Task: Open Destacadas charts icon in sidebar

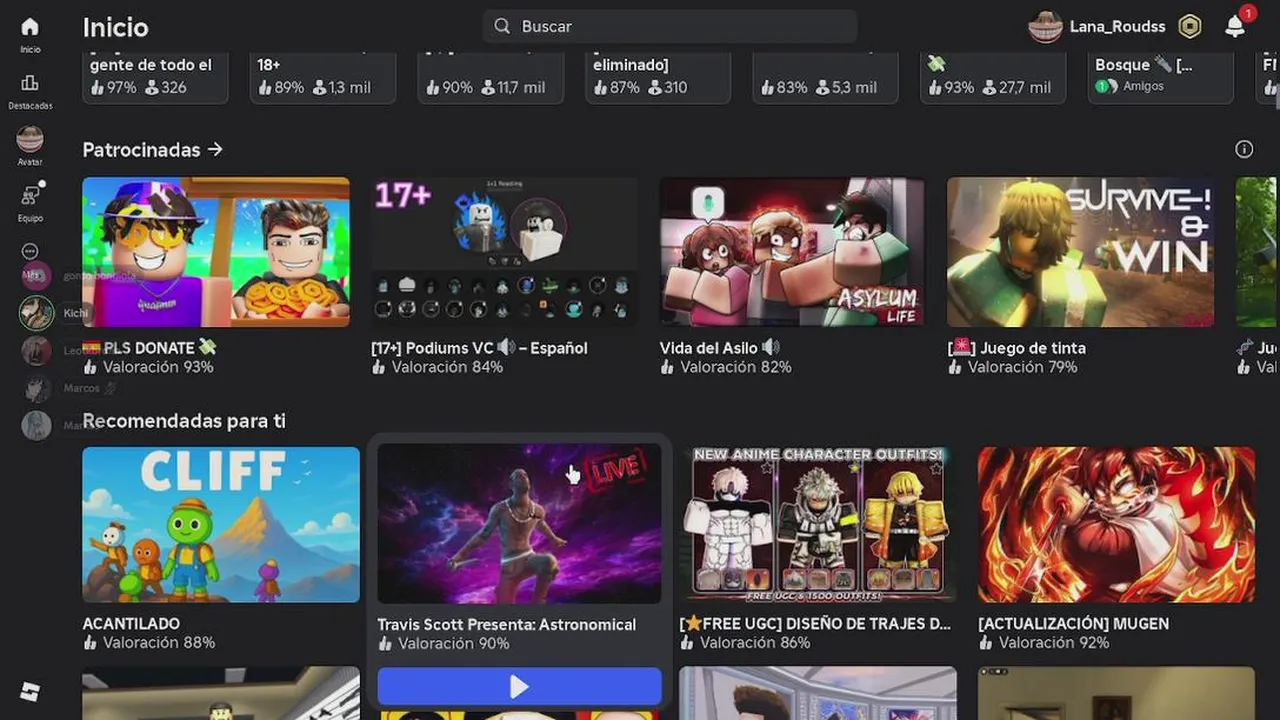Action: click(x=30, y=83)
